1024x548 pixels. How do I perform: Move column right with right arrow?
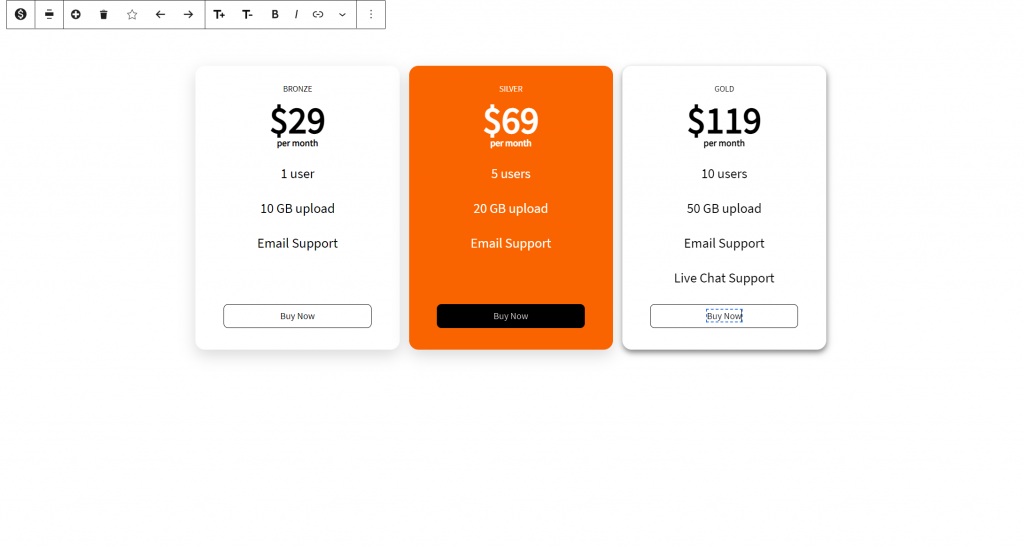(188, 14)
